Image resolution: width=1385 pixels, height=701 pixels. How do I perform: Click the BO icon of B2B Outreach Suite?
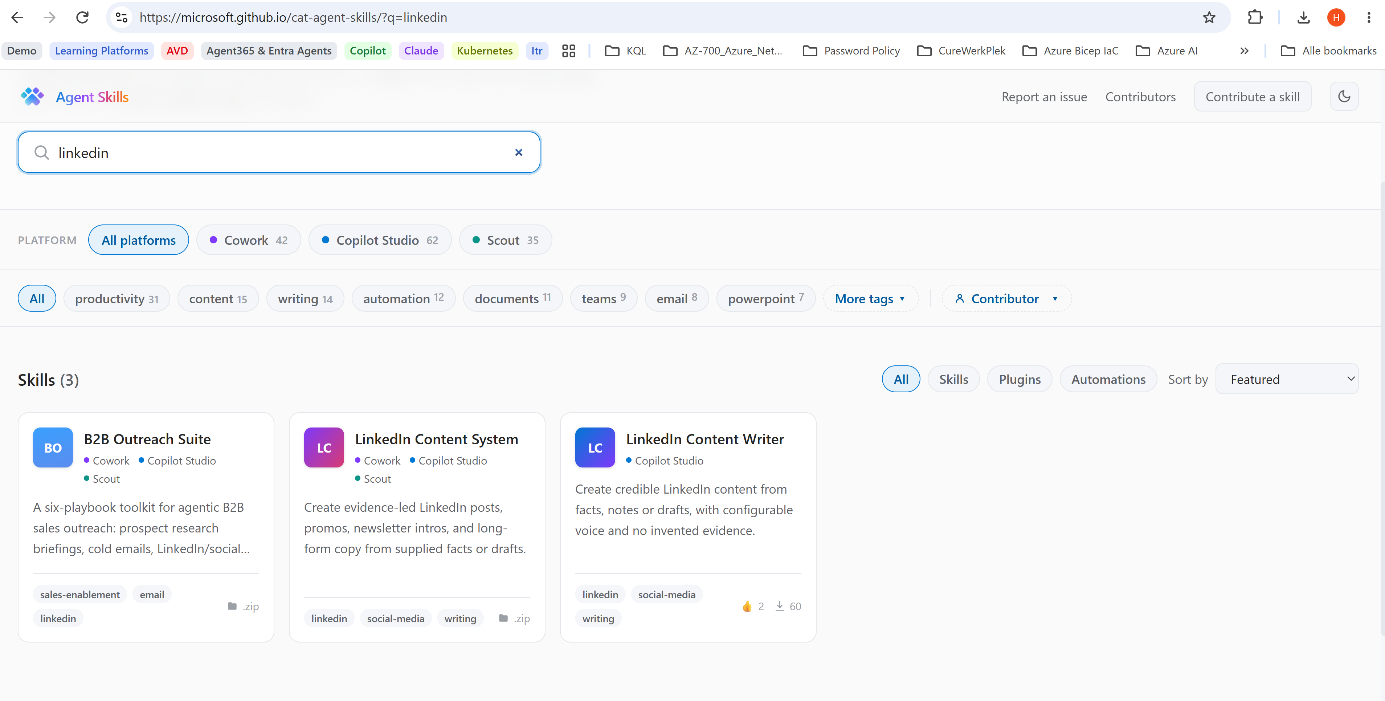click(53, 448)
